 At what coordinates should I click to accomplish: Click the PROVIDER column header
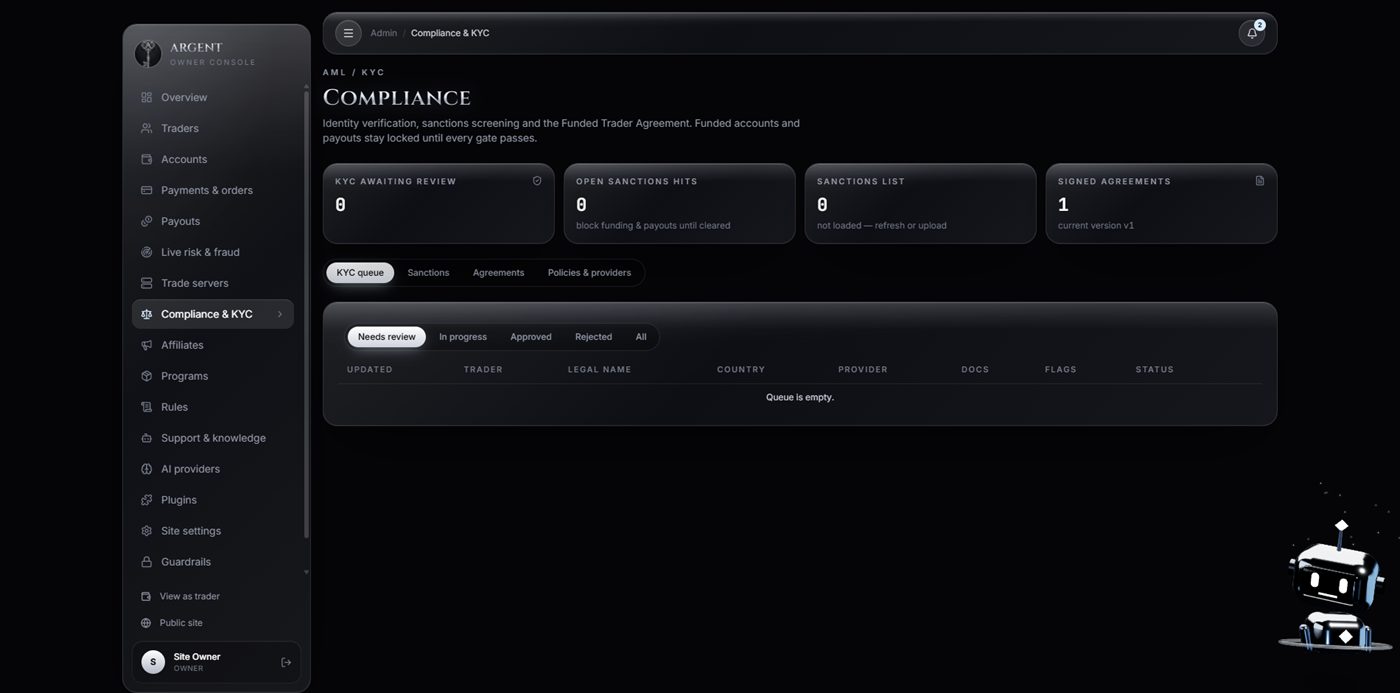(x=863, y=370)
